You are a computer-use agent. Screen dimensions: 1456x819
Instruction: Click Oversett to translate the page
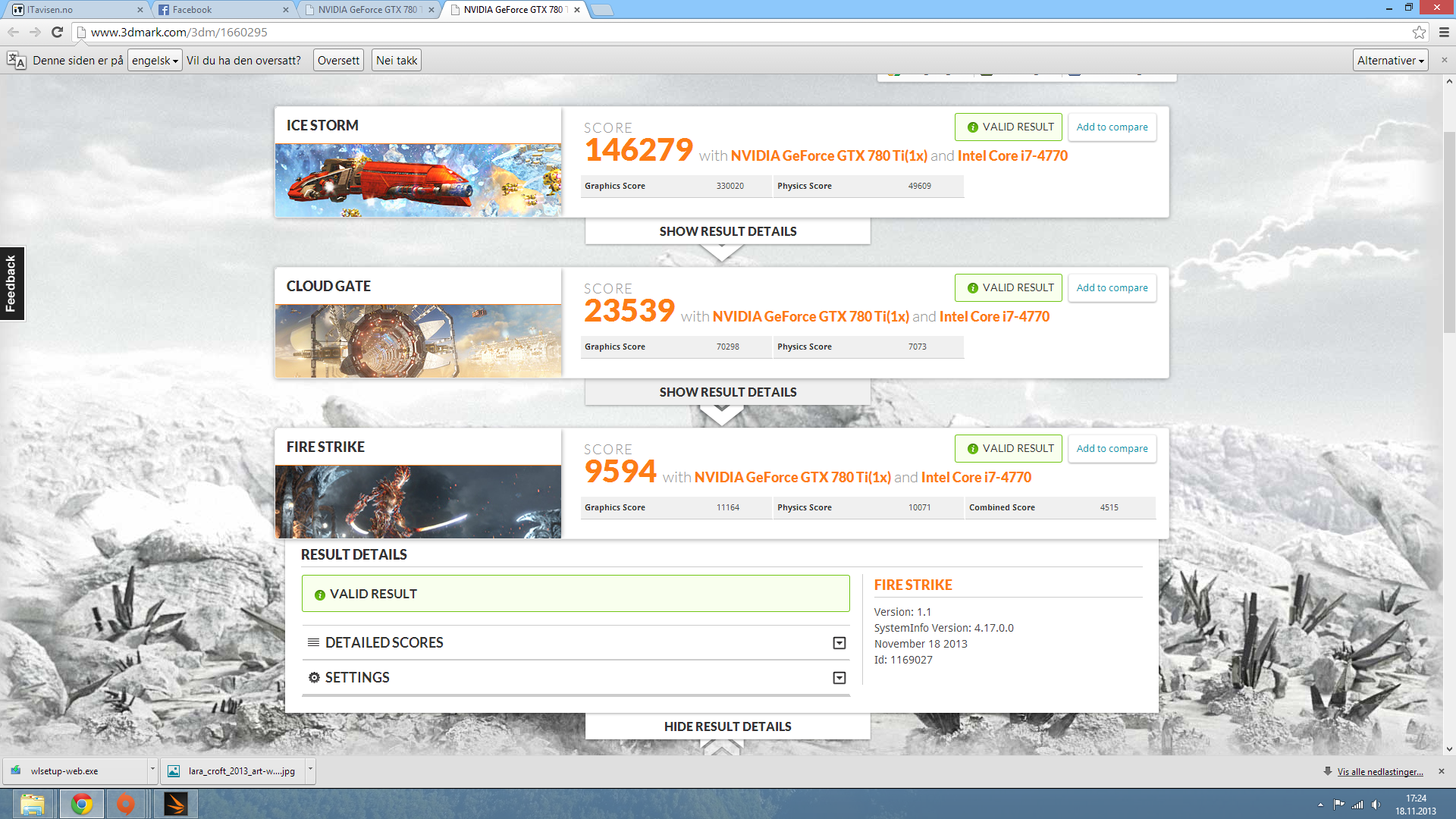tap(338, 61)
